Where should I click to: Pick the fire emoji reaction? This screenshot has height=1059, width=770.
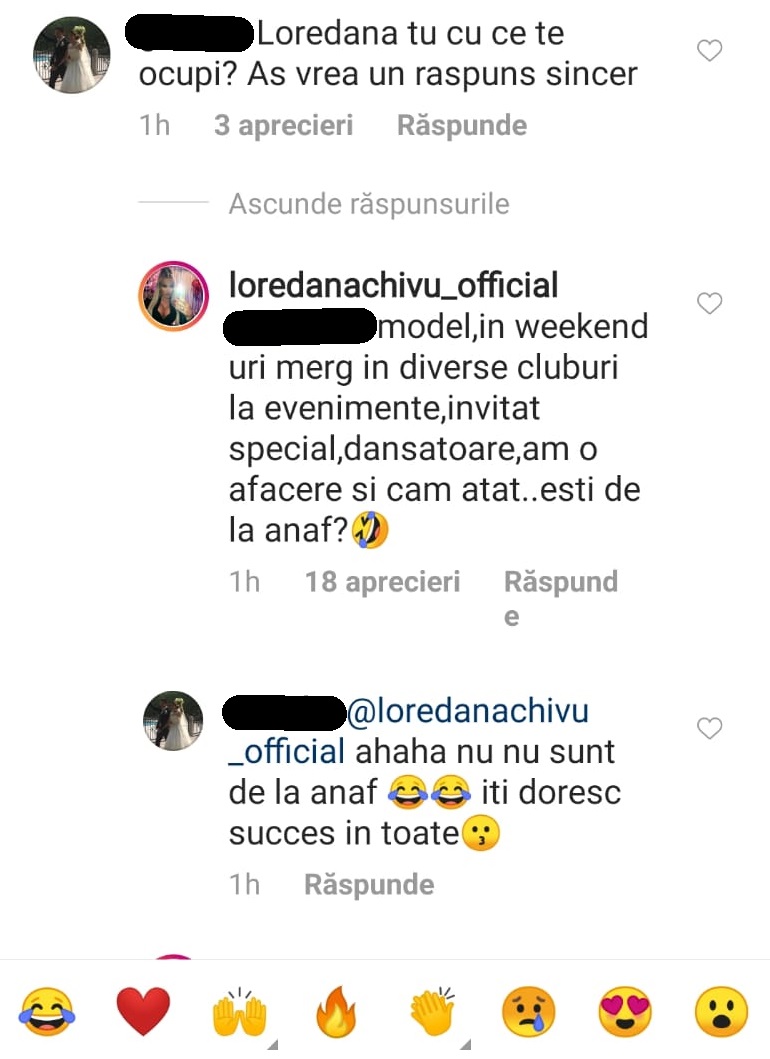(x=335, y=1014)
